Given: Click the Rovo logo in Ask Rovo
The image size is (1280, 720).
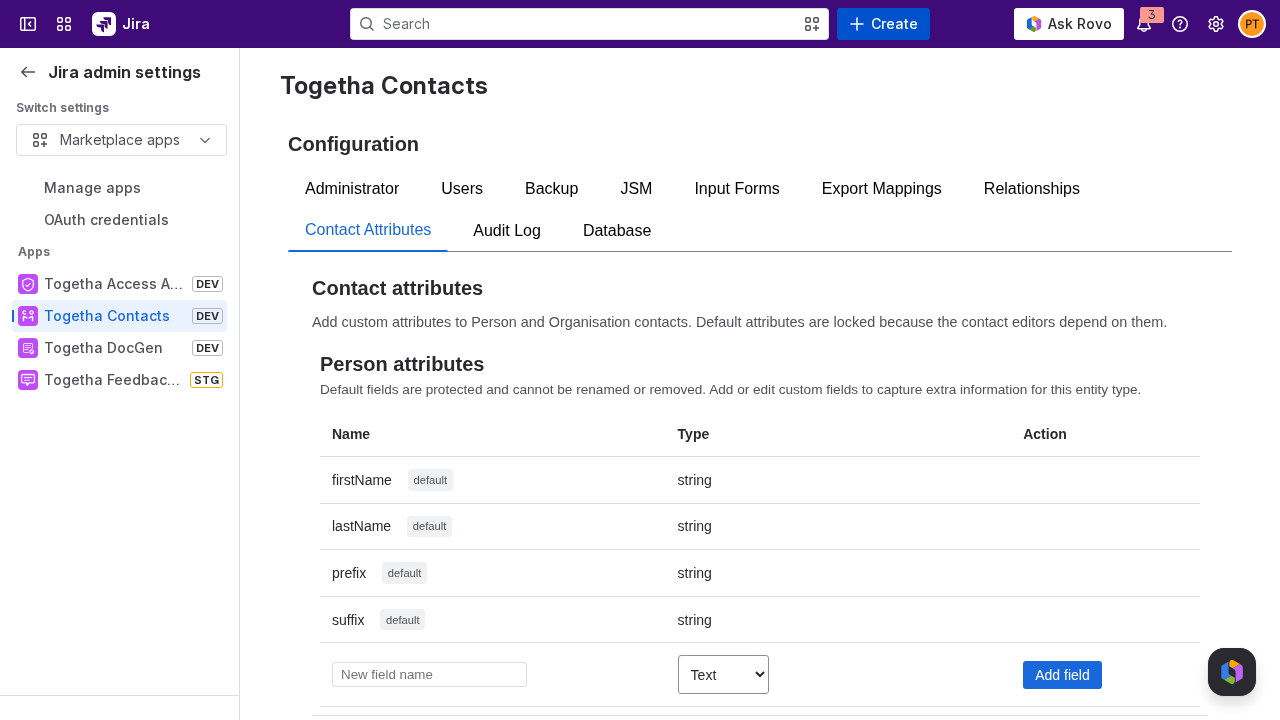Looking at the screenshot, I should coord(1034,24).
